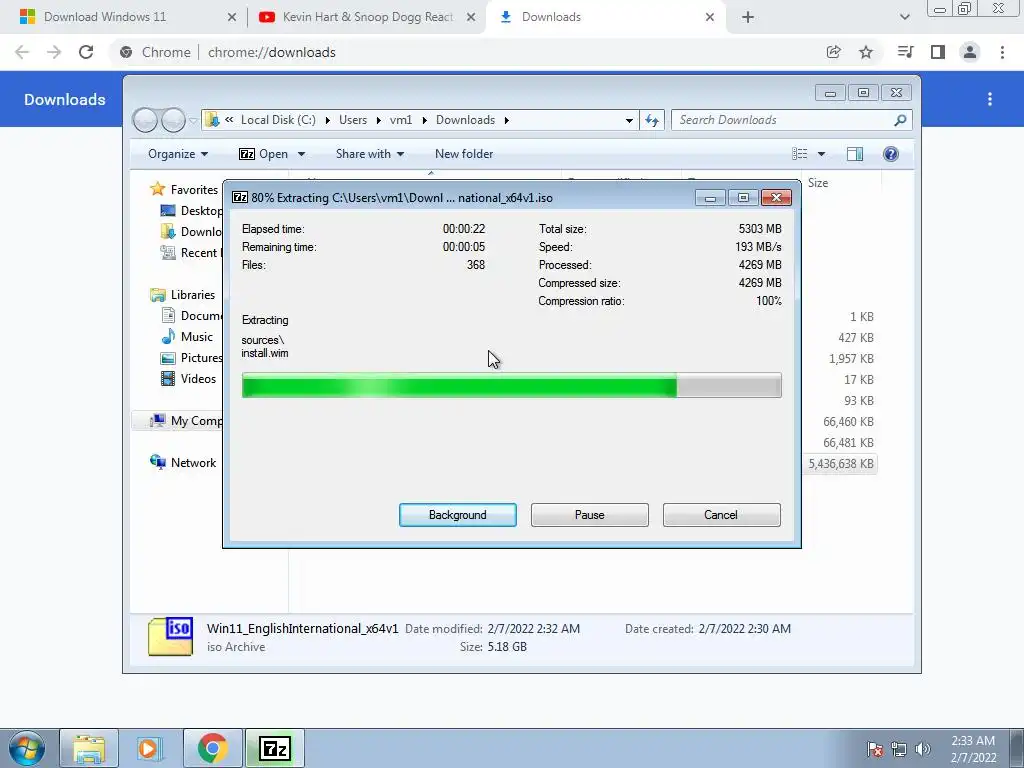Open Share with menu
The width and height of the screenshot is (1024, 768).
pyautogui.click(x=370, y=154)
